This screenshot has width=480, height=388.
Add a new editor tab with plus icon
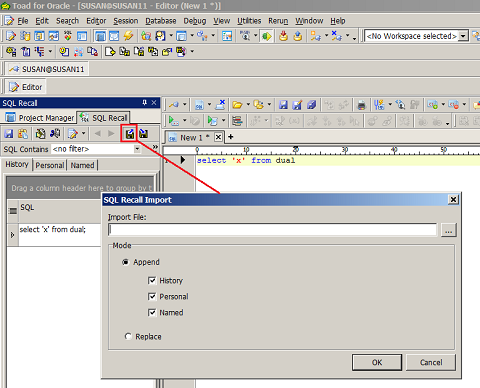pos(230,137)
